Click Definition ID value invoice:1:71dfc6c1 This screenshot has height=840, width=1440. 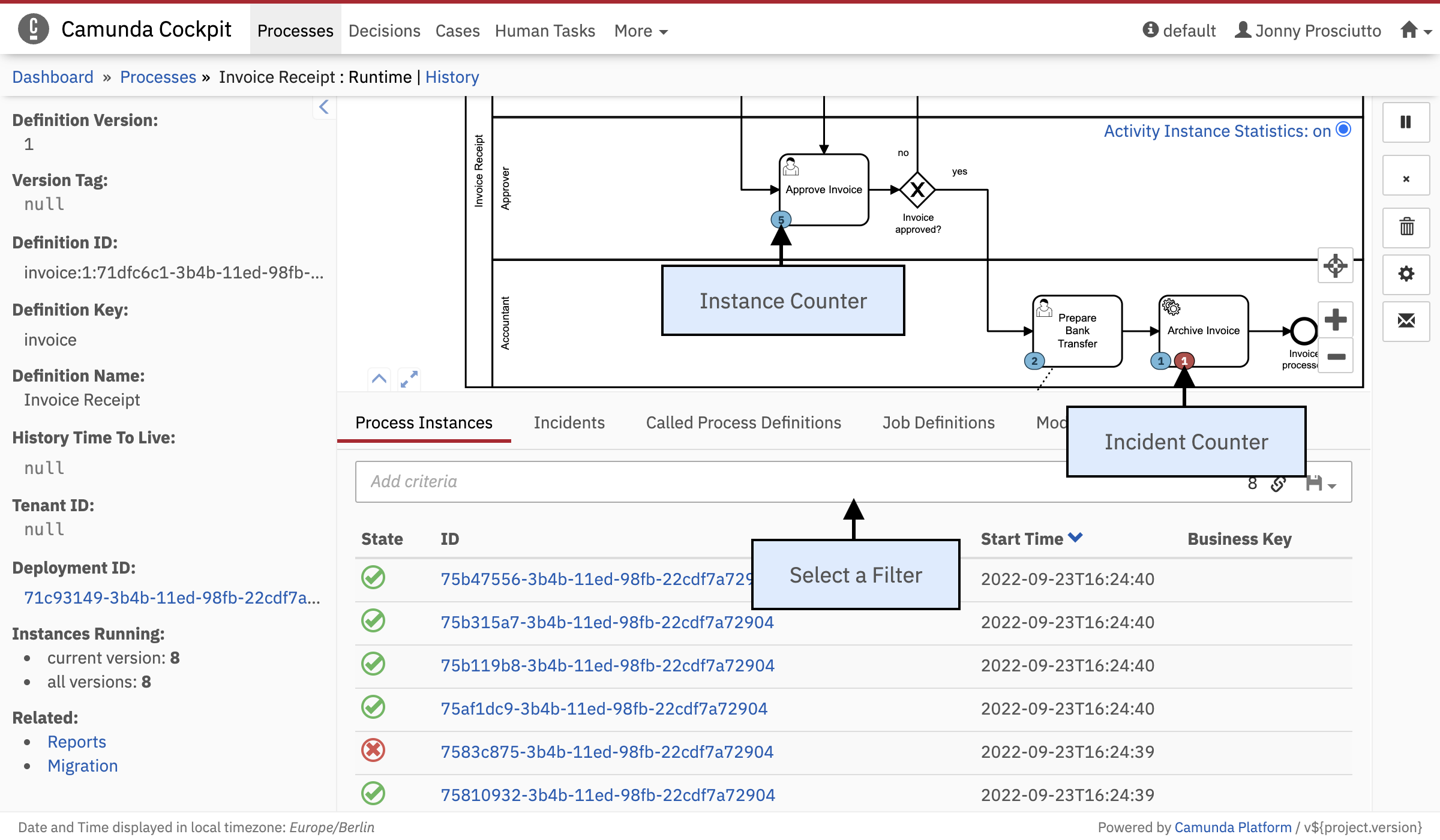[x=174, y=273]
